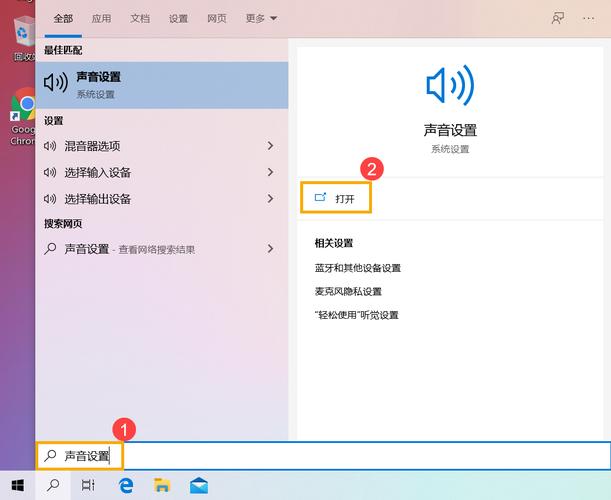Screen dimensions: 611x500
Task: Click the feedback person icon at top right
Action: 558,18
